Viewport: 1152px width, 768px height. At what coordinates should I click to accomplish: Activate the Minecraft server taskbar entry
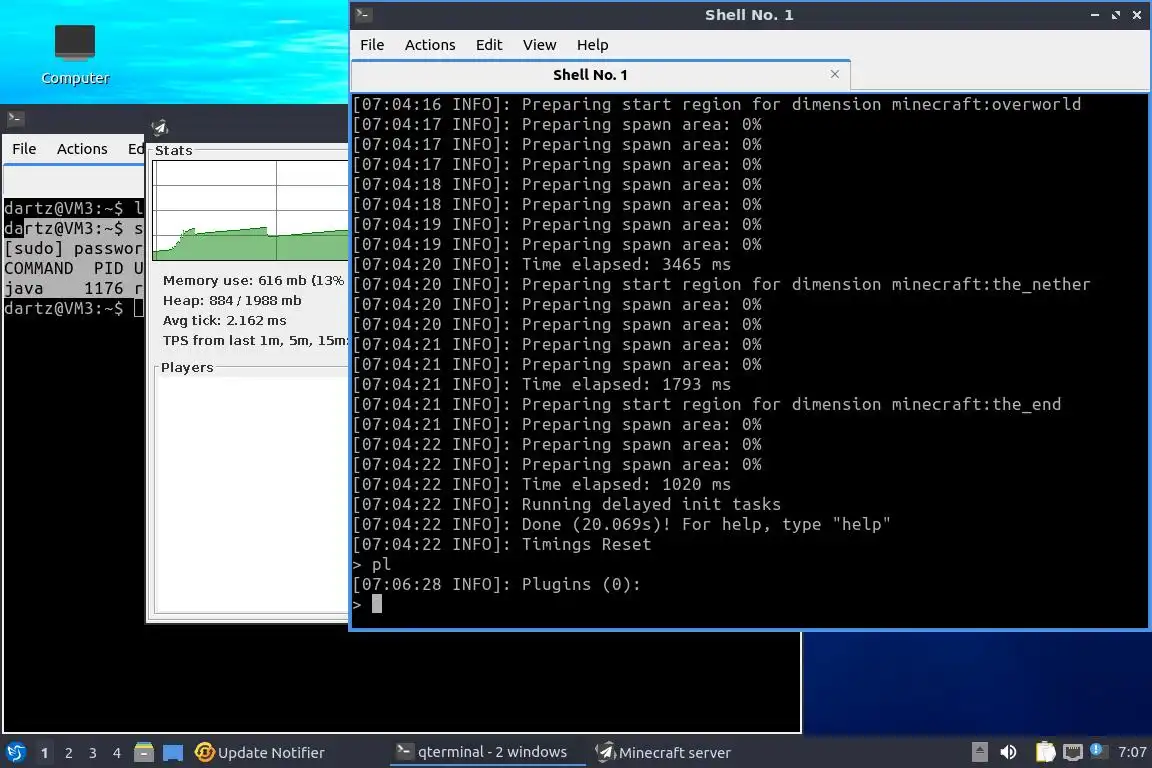coord(663,753)
